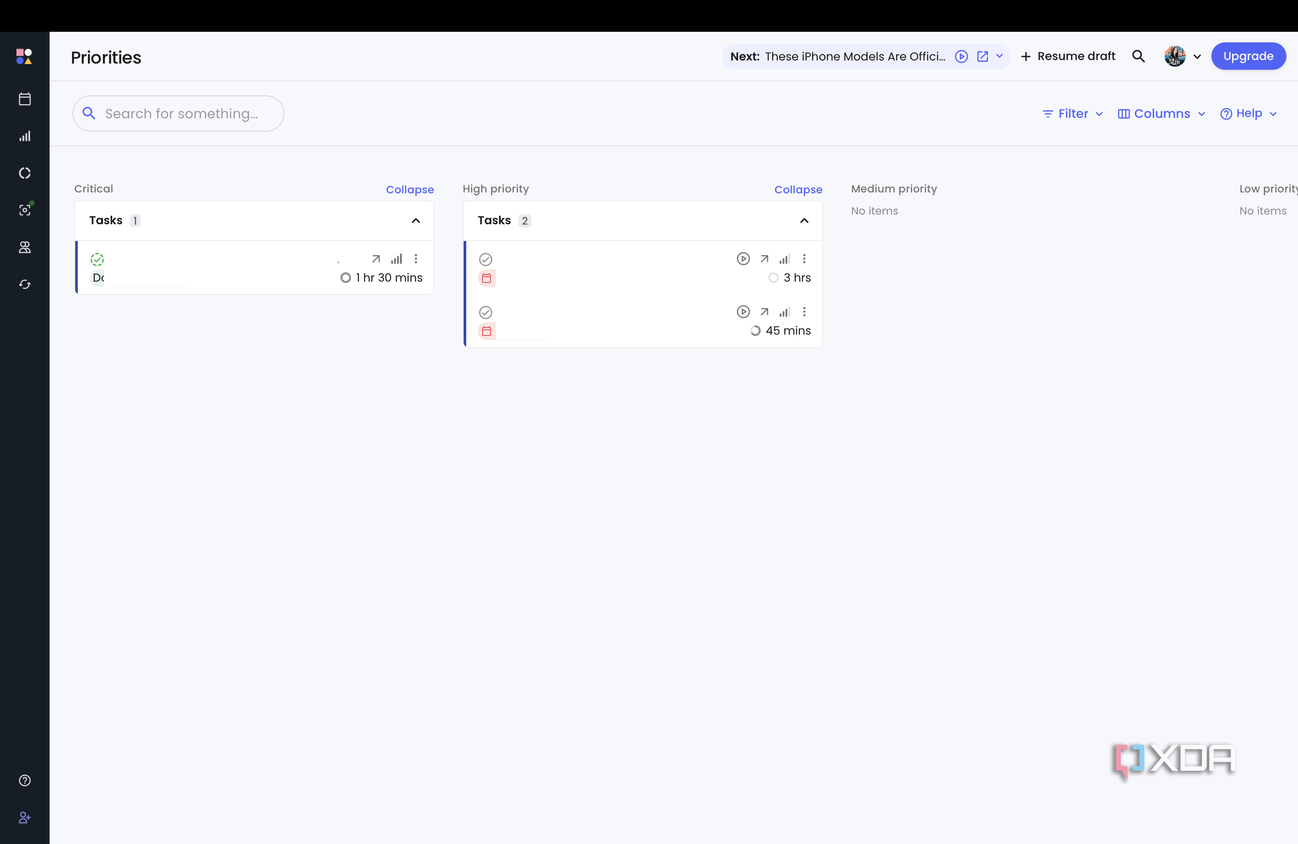
Task: Open the circular progress sidebar icon
Action: (25, 173)
